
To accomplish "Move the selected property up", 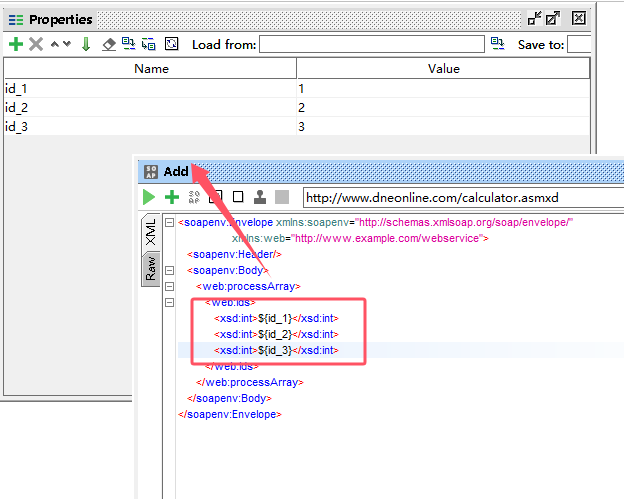I will click(55, 44).
